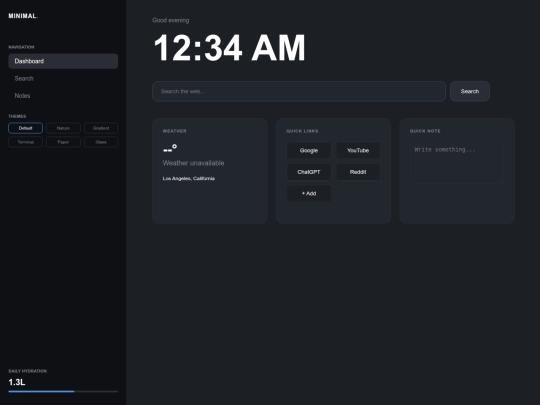Click the 1.3L hydration value
Image resolution: width=540 pixels, height=405 pixels.
17,382
